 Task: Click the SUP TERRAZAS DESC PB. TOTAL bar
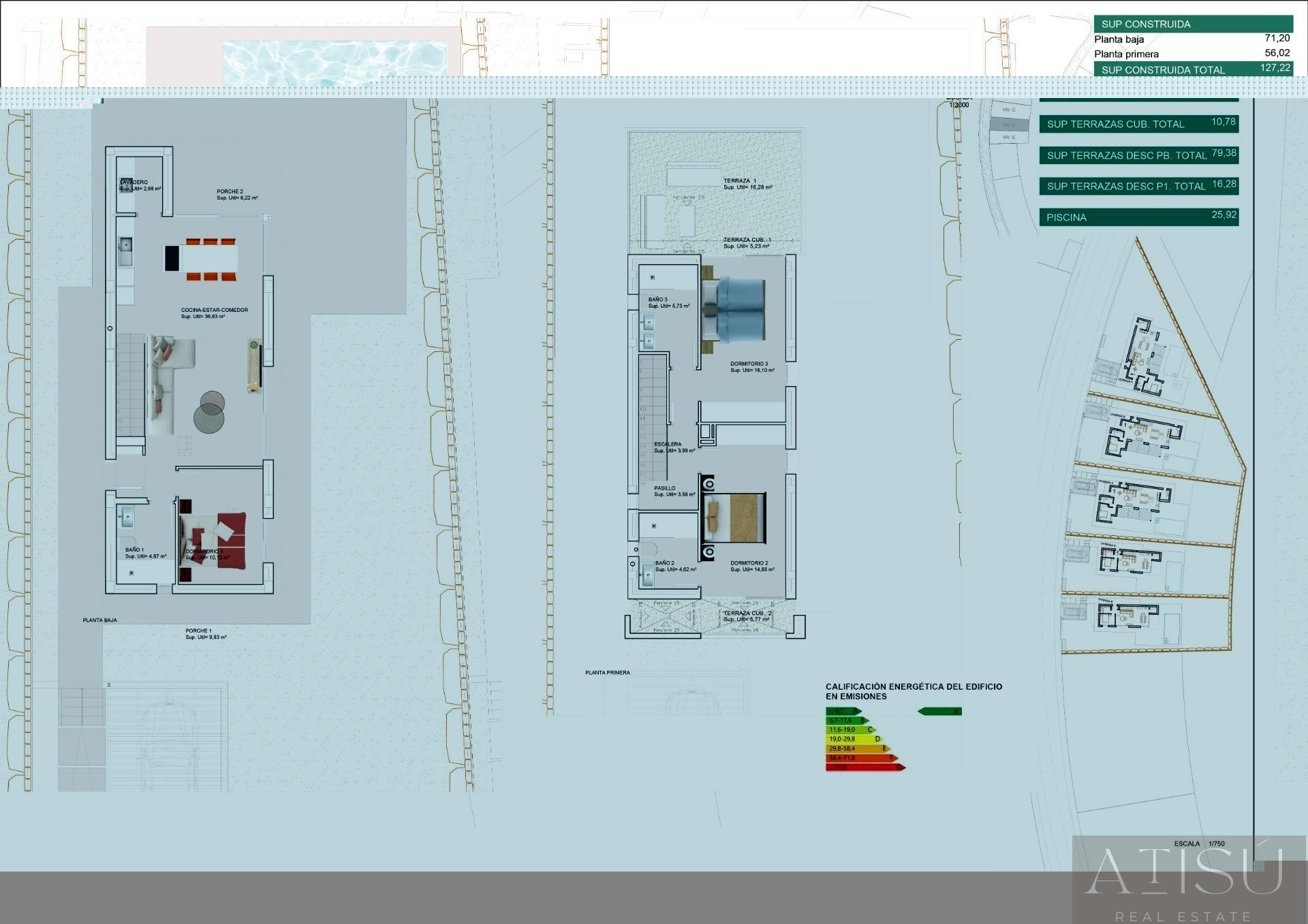pos(1138,155)
